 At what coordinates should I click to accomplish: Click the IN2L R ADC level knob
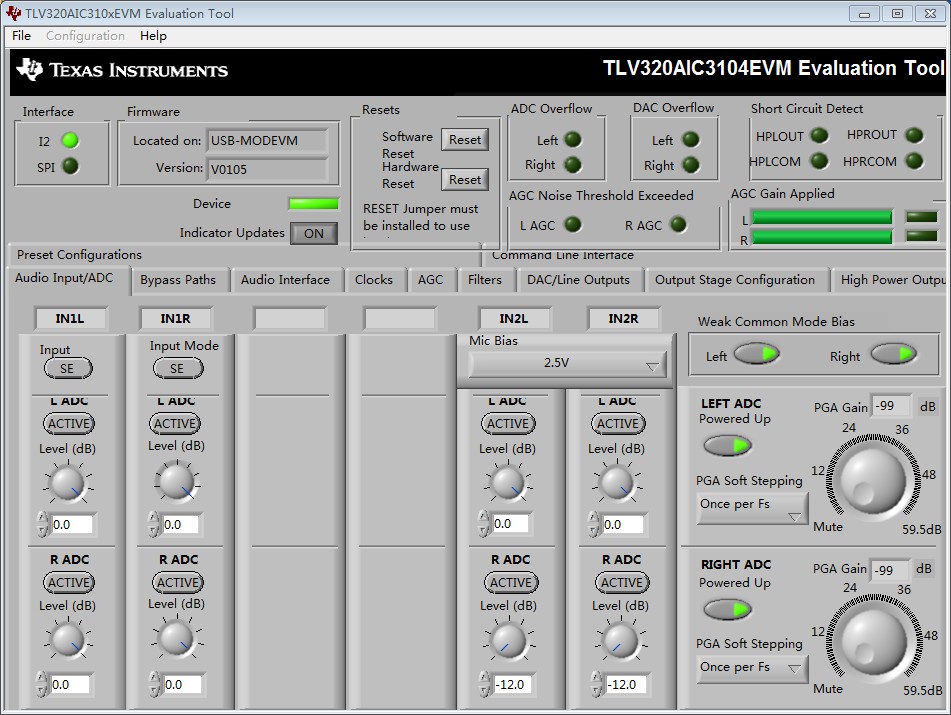tap(508, 640)
